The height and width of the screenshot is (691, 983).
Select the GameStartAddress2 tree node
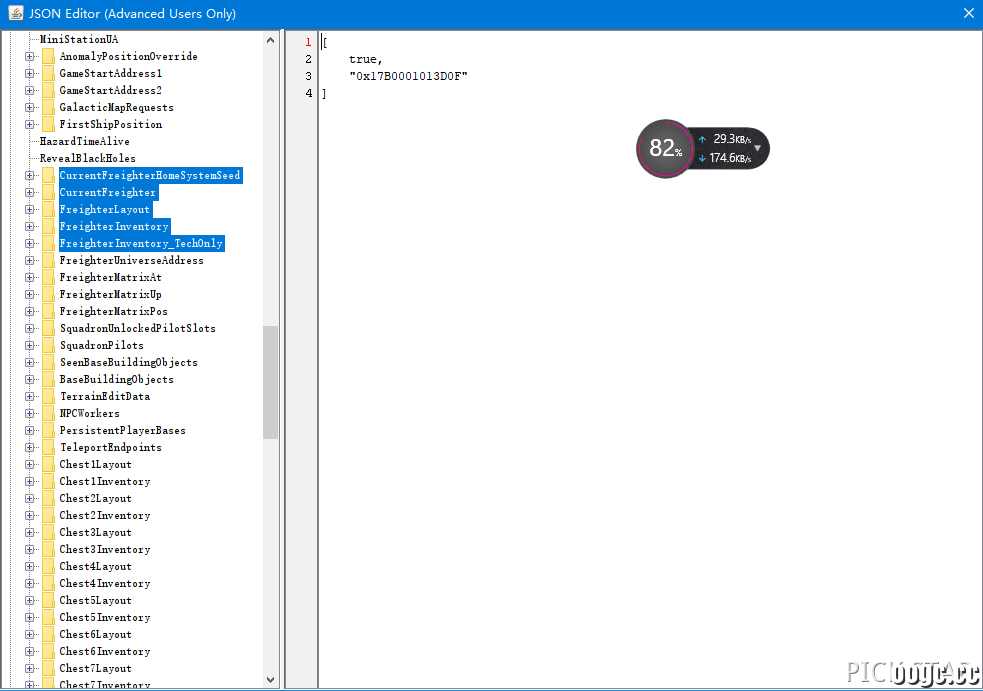tap(110, 90)
